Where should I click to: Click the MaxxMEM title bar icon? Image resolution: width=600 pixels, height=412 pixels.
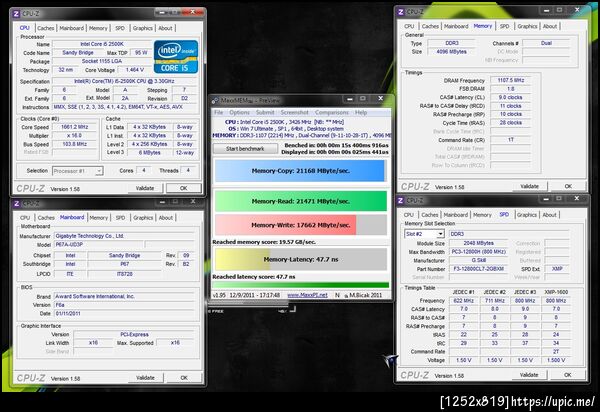[215, 101]
